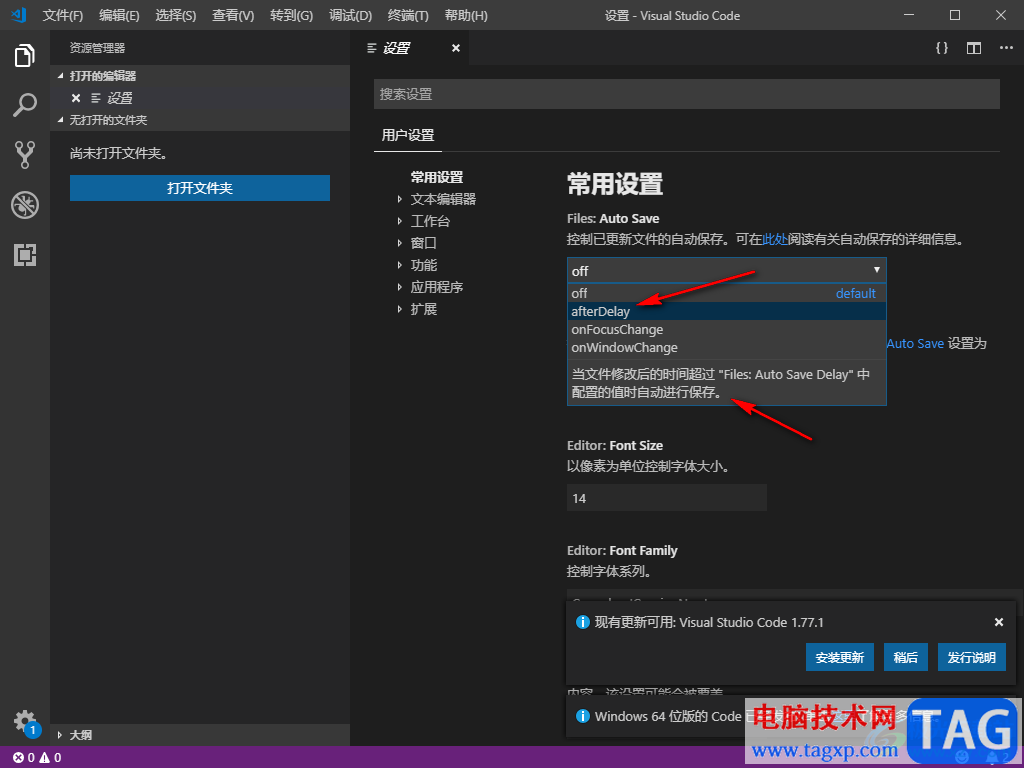Image resolution: width=1024 pixels, height=768 pixels.
Task: Click 安装更新 button
Action: [839, 657]
